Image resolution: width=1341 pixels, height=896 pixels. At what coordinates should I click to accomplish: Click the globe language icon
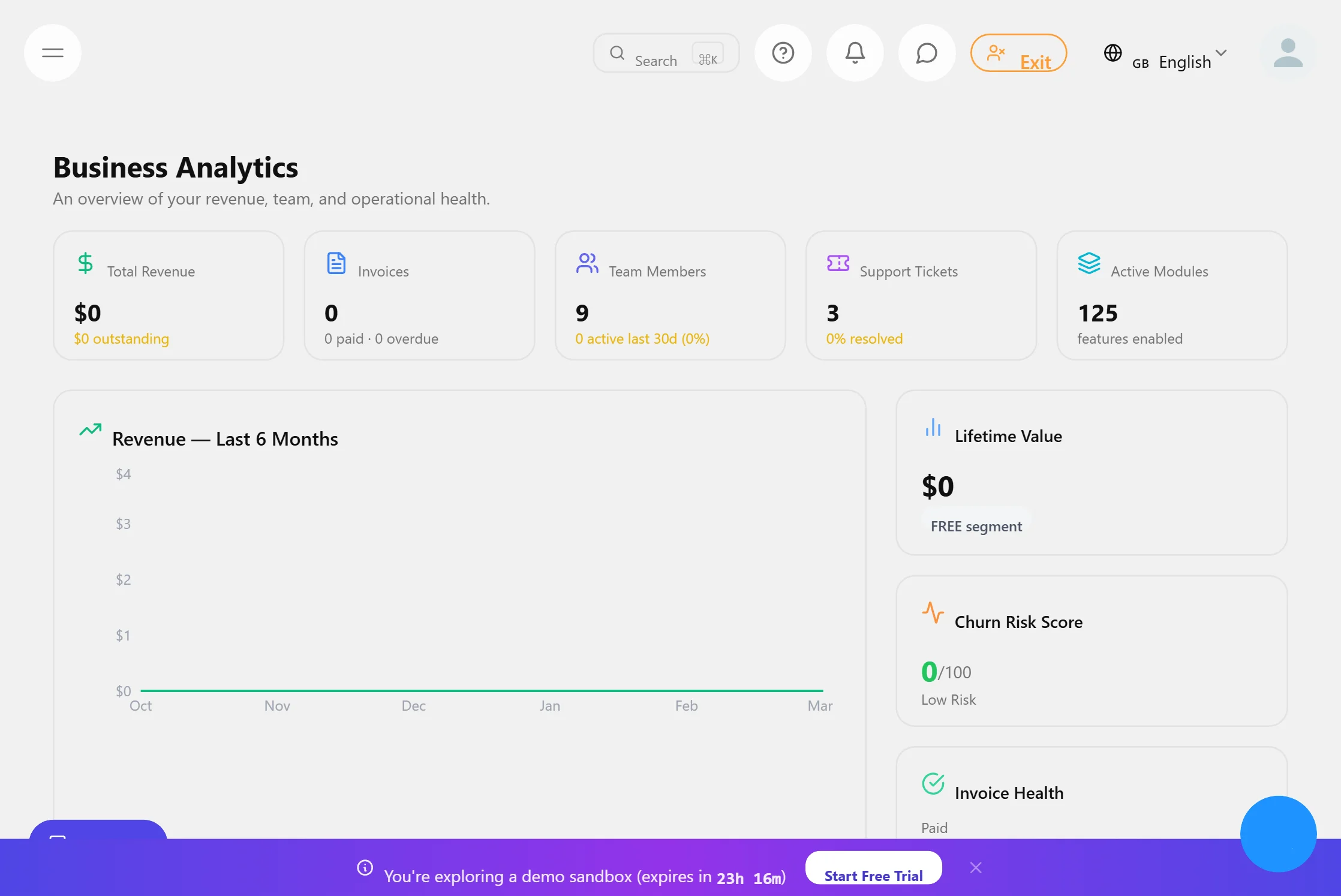tap(1113, 53)
